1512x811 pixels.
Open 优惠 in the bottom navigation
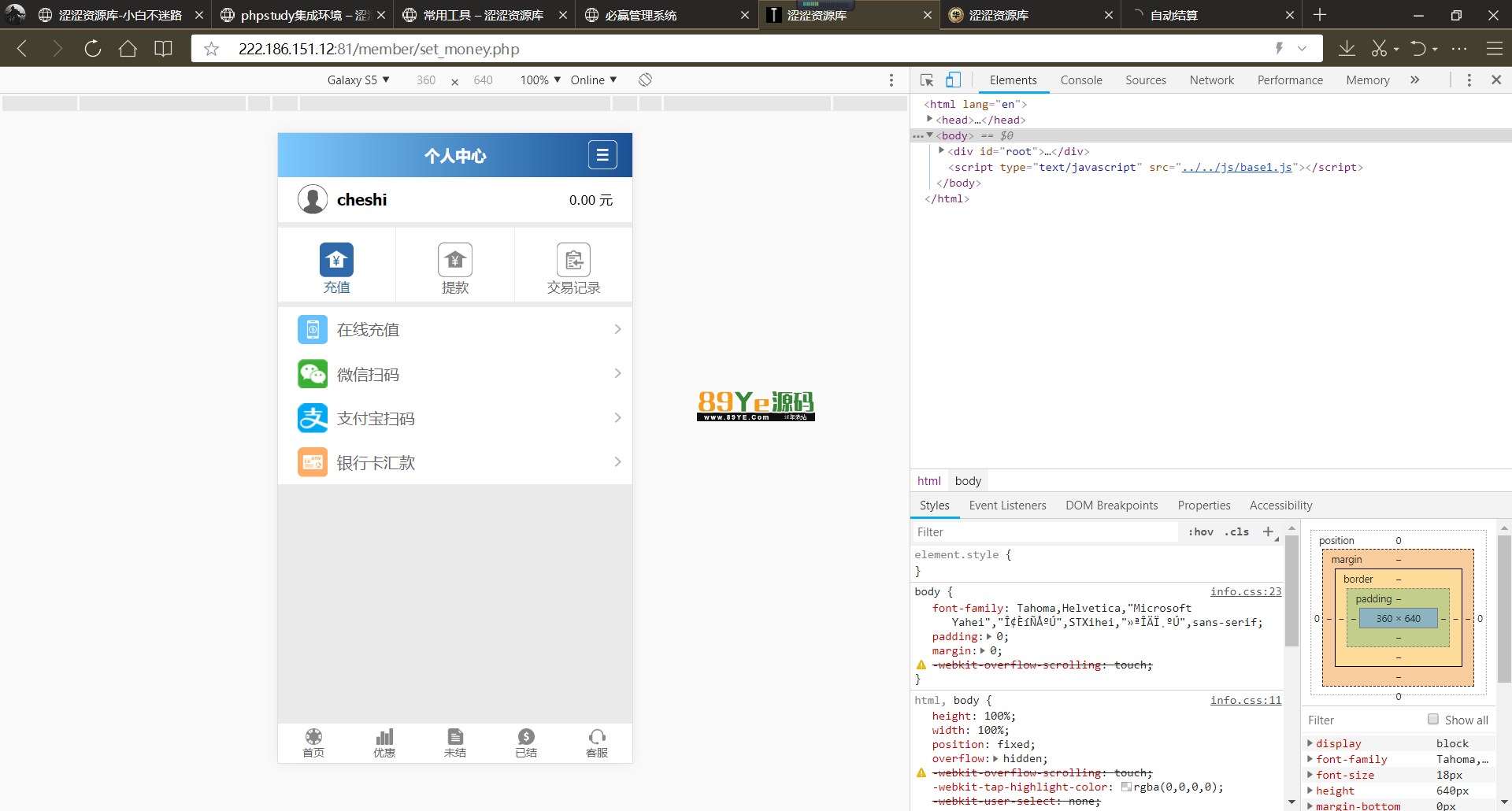(x=384, y=742)
